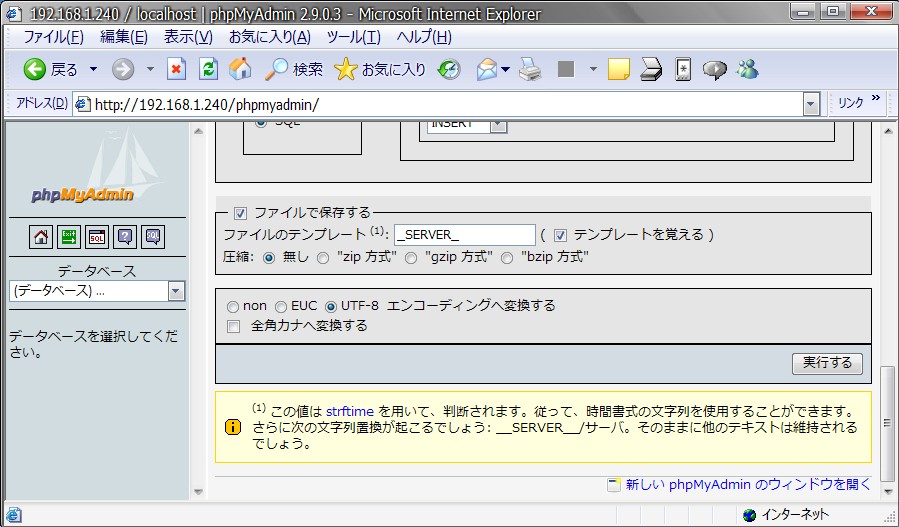The image size is (899, 527).
Task: Open the SQL documentation icon in sidebar
Action: (153, 237)
